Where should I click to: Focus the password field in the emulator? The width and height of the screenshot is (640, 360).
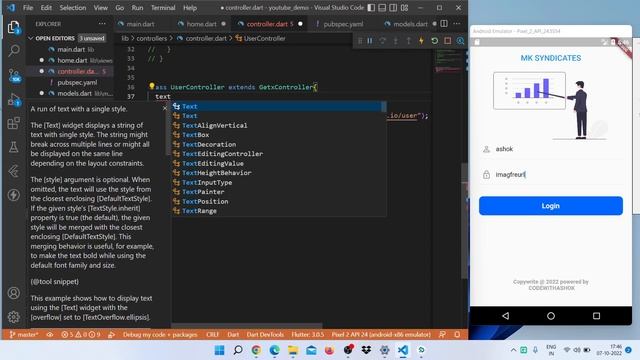[x=551, y=174]
